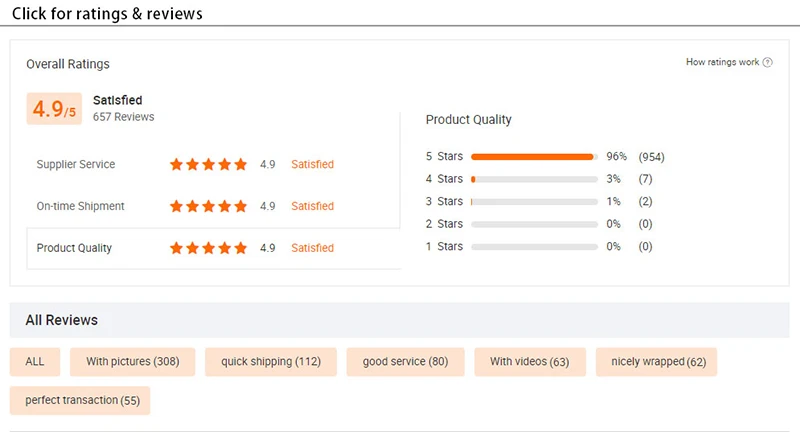Show reviews With videos (63)
Viewport: 800px width, 432px height.
click(529, 362)
